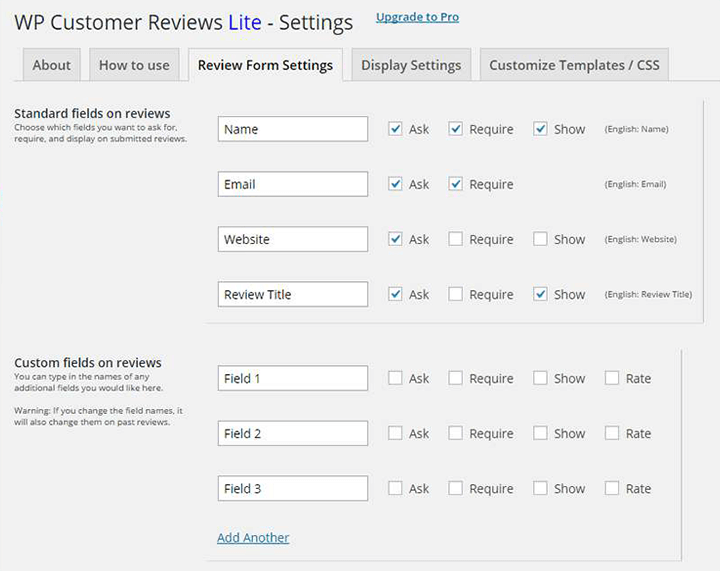The image size is (720, 571).
Task: Go to Customize Templates / CSS tab
Action: pyautogui.click(x=574, y=65)
